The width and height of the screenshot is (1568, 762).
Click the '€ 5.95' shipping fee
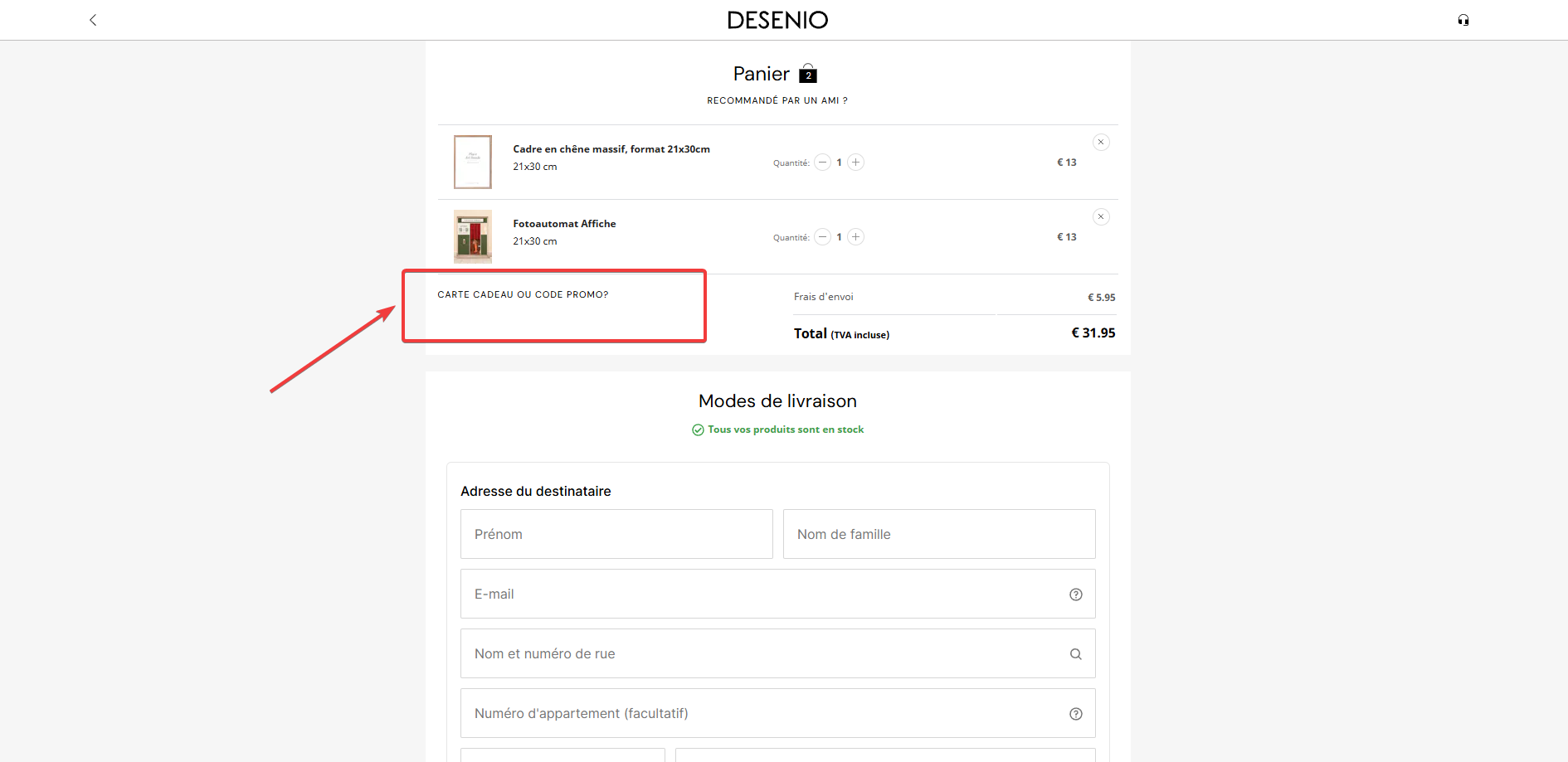(1102, 297)
